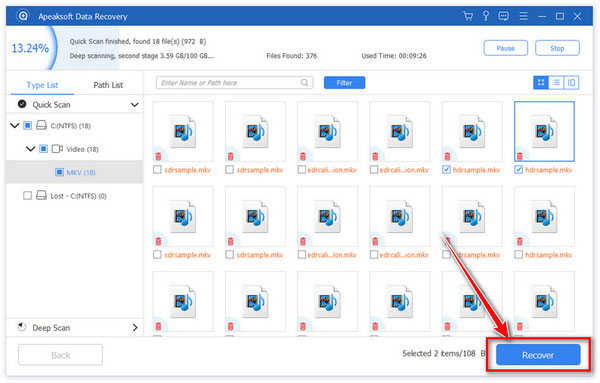Uncheck the checked hdrsample.mkv without highlighted thumbnail
Image resolution: width=600 pixels, height=383 pixels.
coord(446,169)
